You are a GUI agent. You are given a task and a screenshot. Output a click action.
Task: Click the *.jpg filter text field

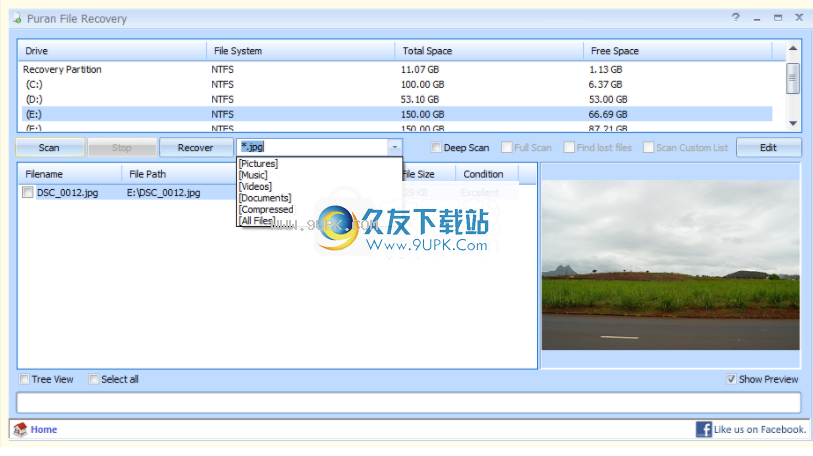[x=313, y=147]
